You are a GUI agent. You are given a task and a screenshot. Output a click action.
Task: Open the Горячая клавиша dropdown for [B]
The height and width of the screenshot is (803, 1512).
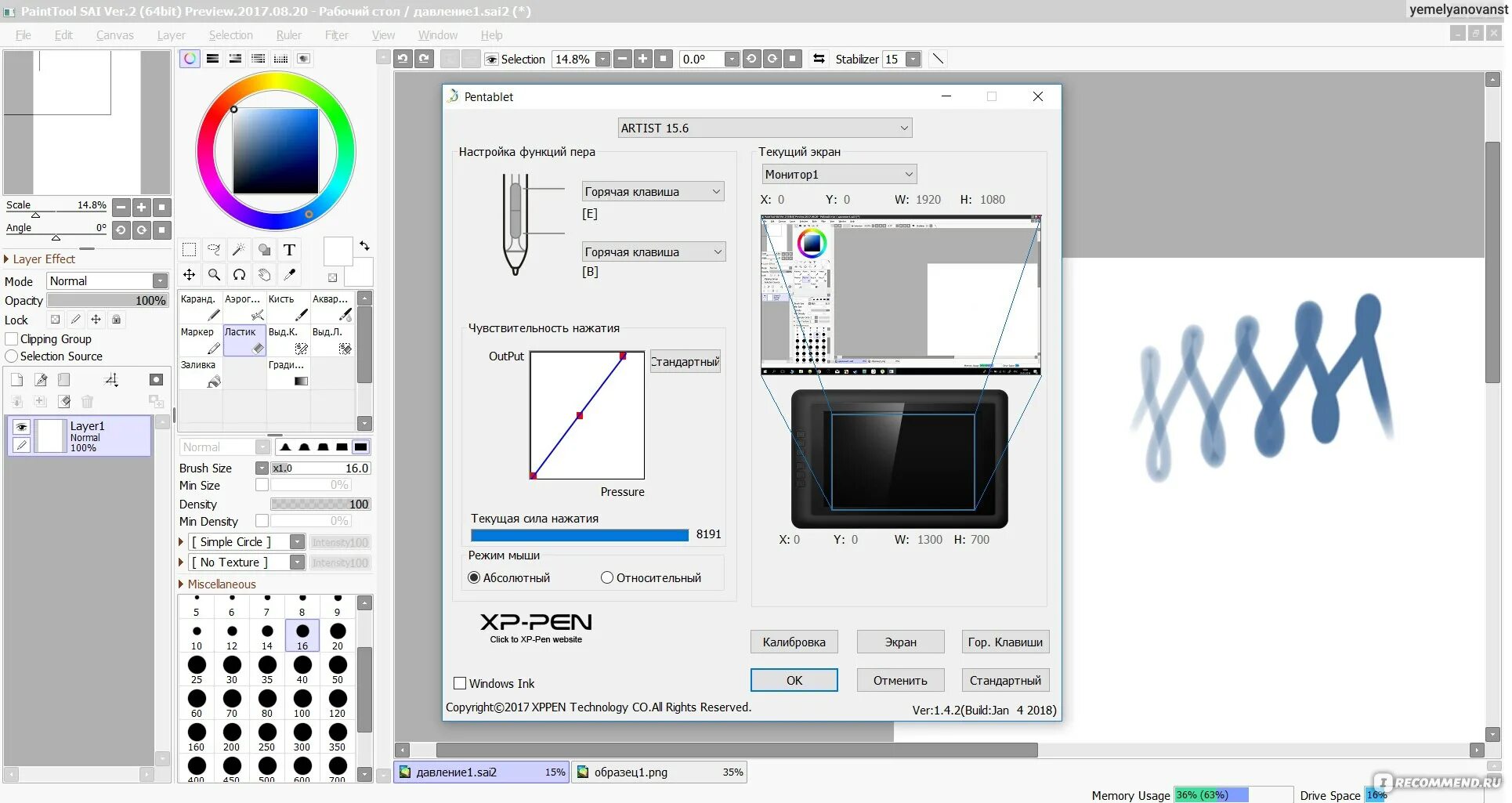(653, 251)
